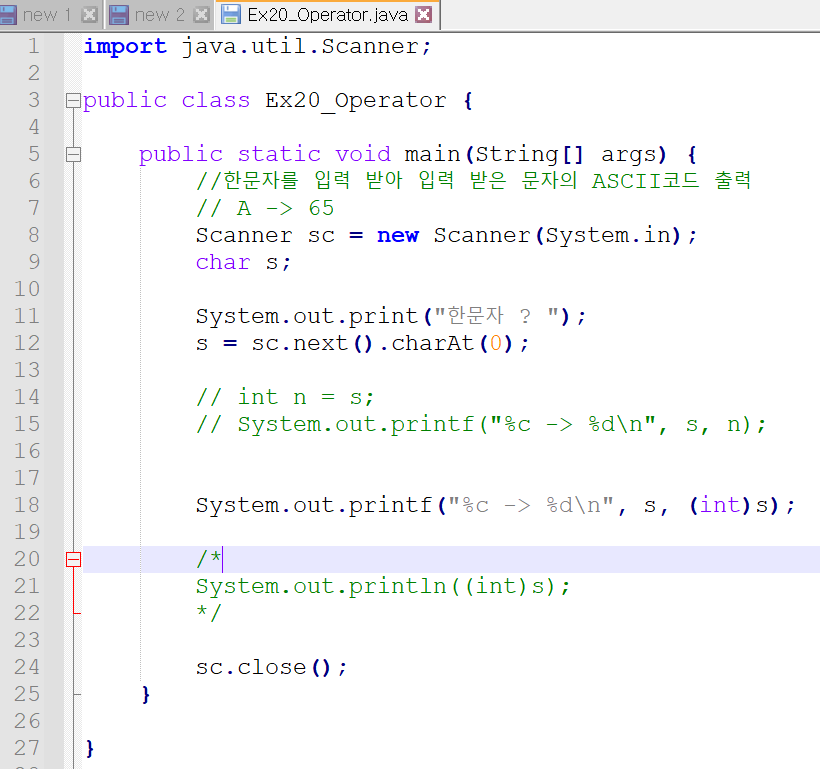Viewport: 820px width, 769px height.
Task: Click line number 12 in the margin
Action: (27, 343)
